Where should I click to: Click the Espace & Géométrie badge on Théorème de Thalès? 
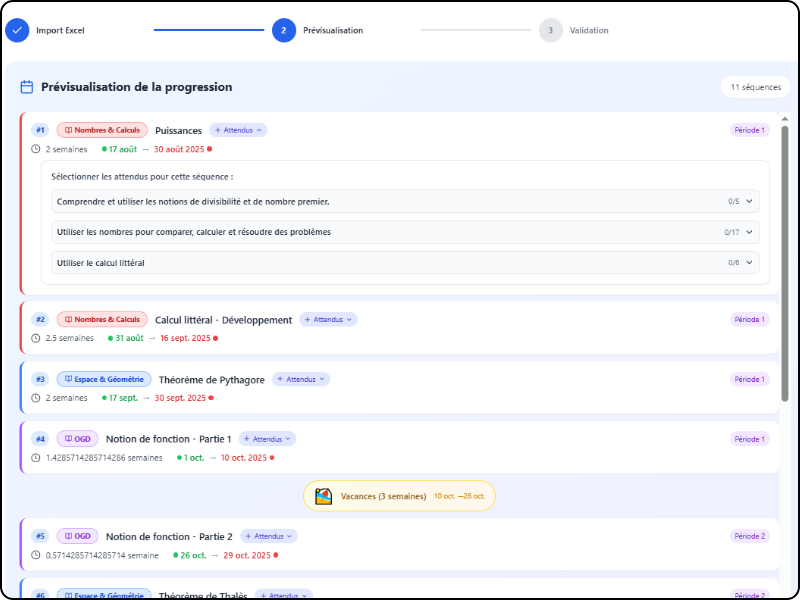coord(103,594)
